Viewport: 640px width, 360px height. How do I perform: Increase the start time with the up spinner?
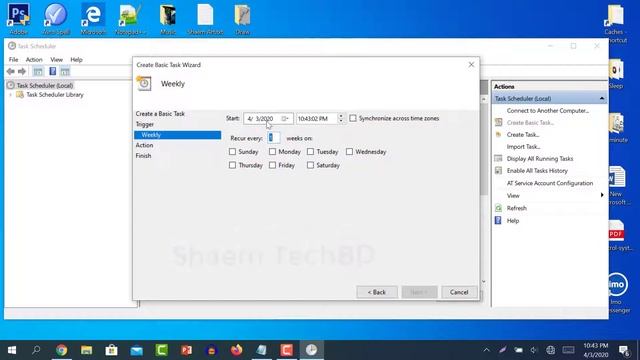[341, 116]
